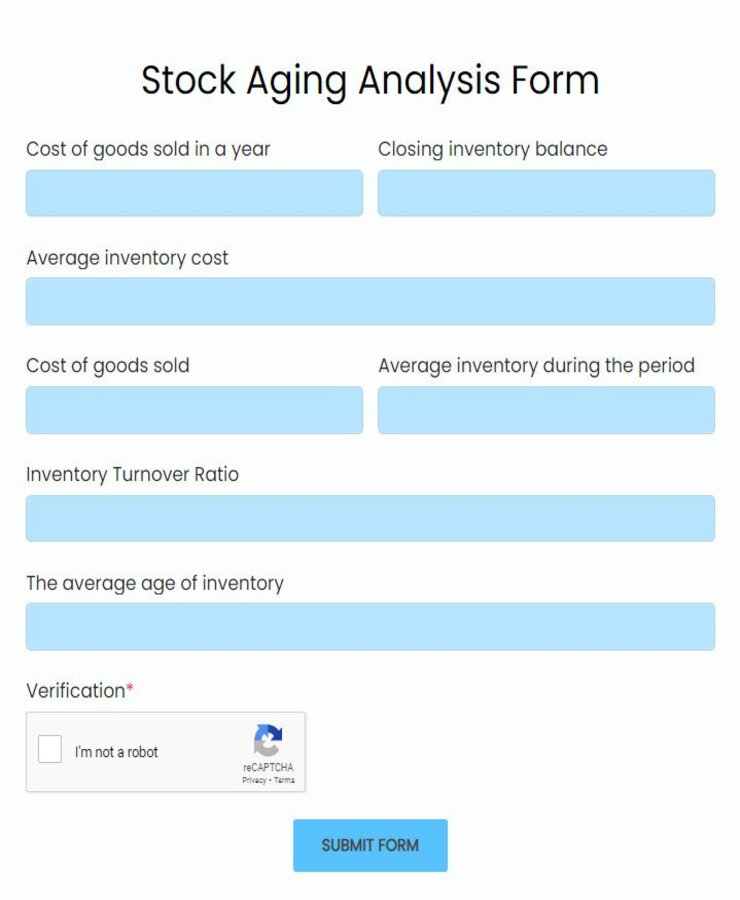Screen dimensions: 740x900
Task: Click the Cost of goods sold label
Action: coord(108,365)
